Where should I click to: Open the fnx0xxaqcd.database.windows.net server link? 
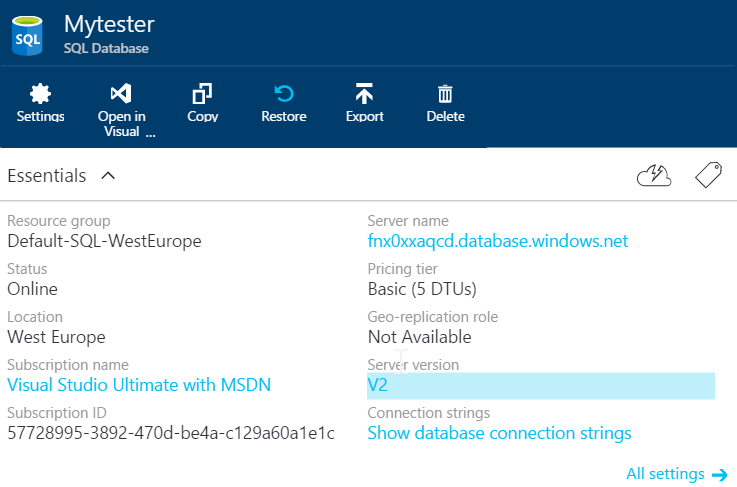click(x=497, y=241)
